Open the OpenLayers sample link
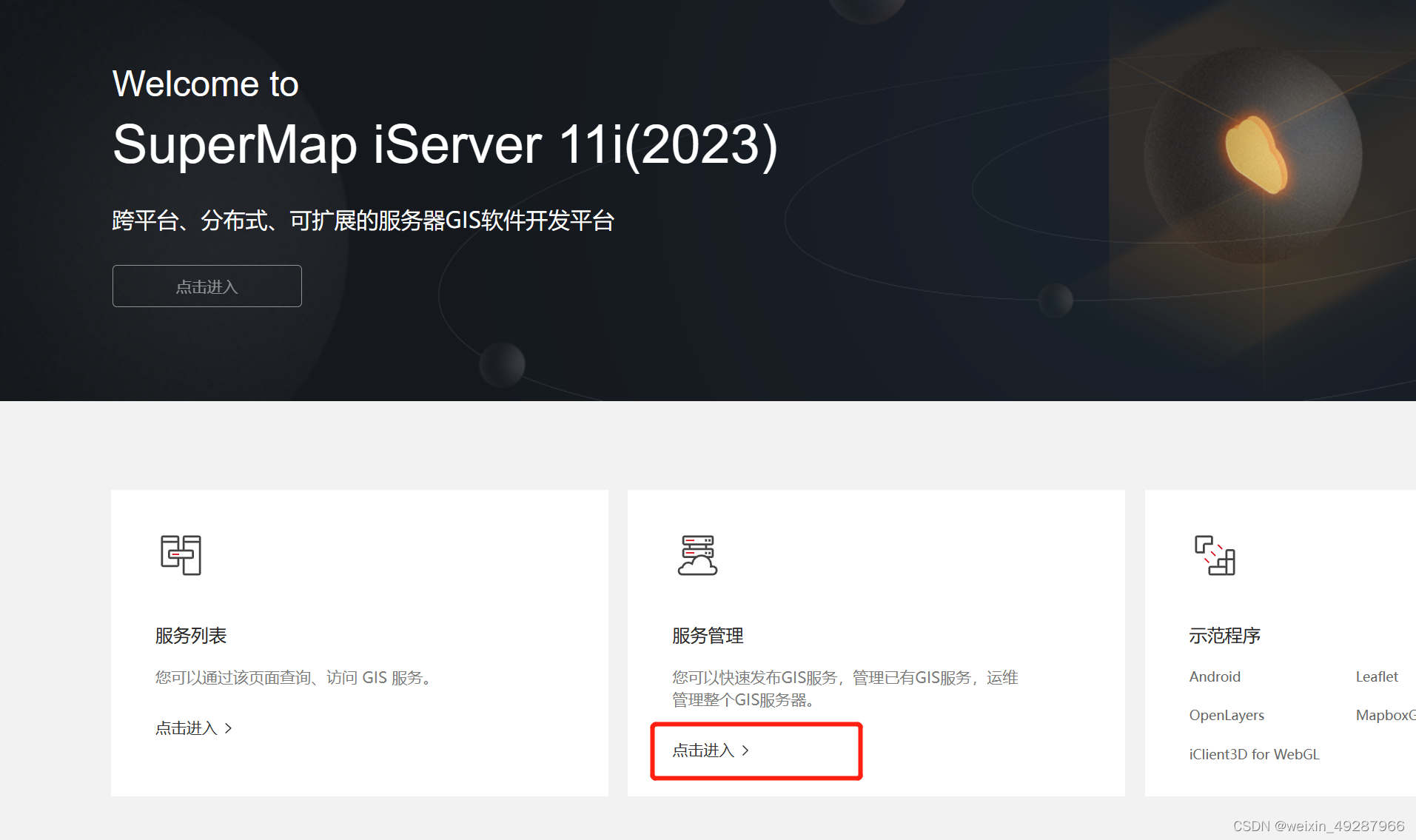1416x840 pixels. coord(1226,715)
